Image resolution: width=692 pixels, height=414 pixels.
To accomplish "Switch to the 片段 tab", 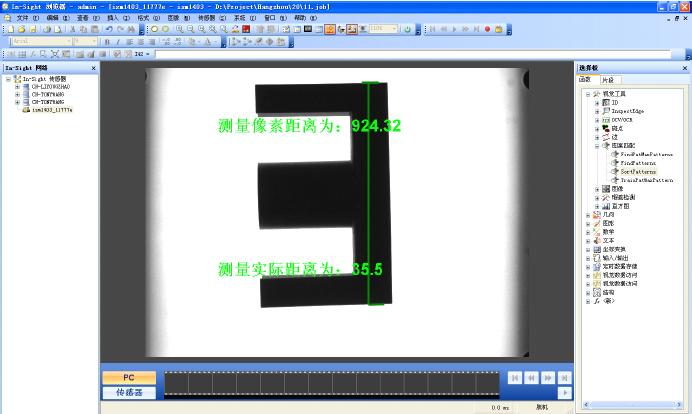I will click(x=608, y=79).
